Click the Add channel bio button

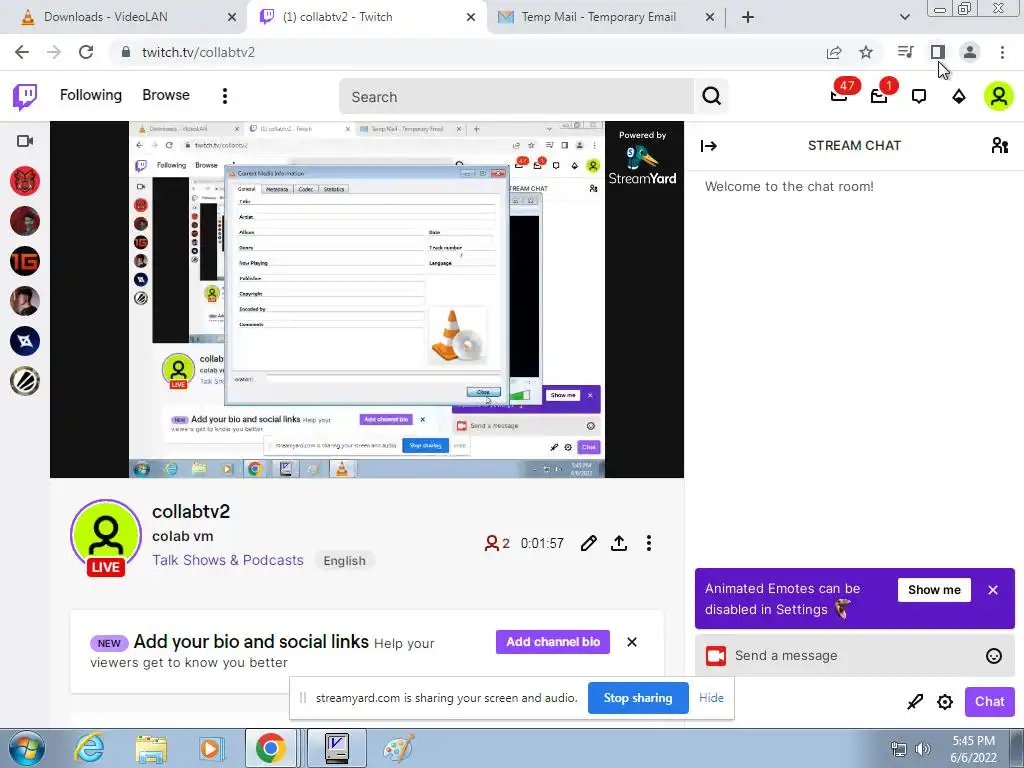pyautogui.click(x=553, y=642)
